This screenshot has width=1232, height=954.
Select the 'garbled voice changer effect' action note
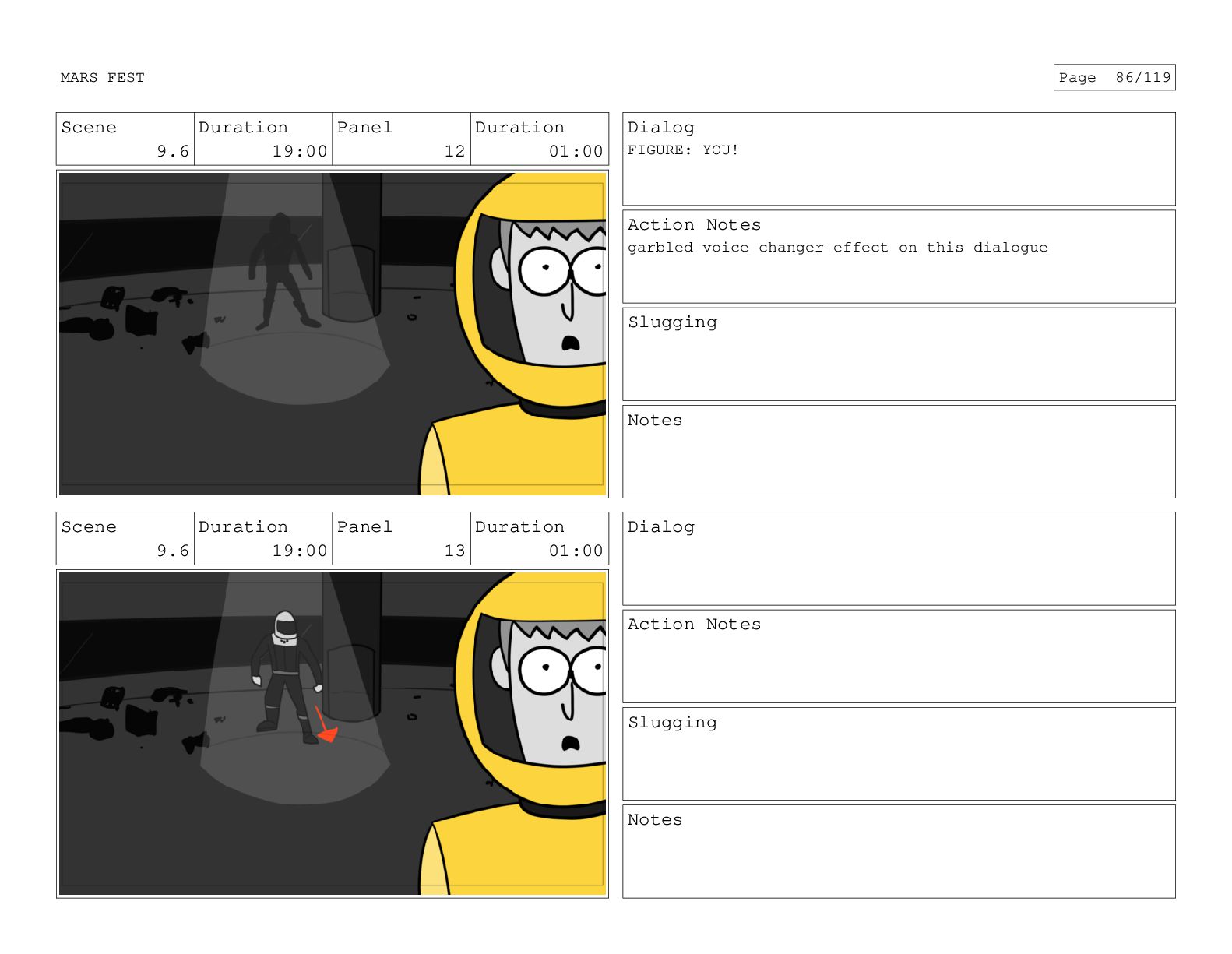click(837, 248)
